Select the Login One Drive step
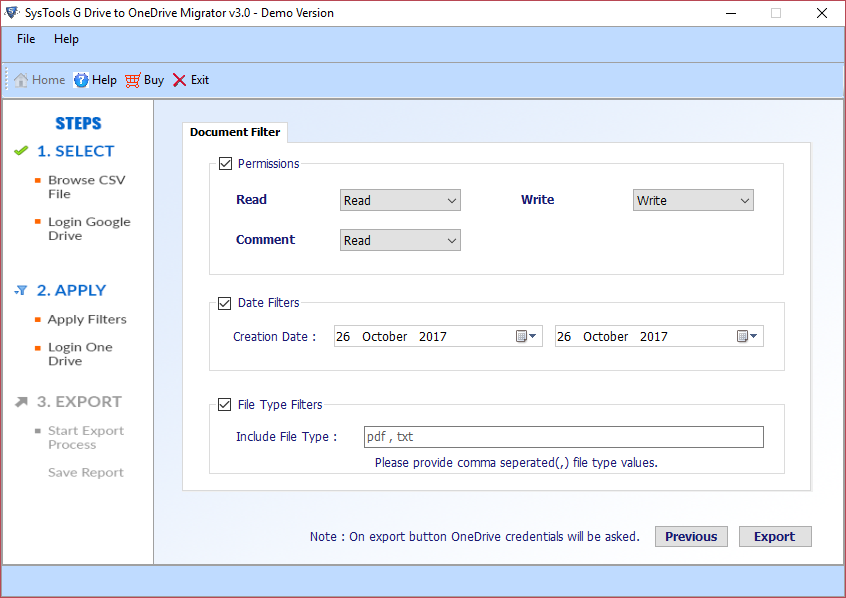This screenshot has height=598, width=846. (x=80, y=354)
